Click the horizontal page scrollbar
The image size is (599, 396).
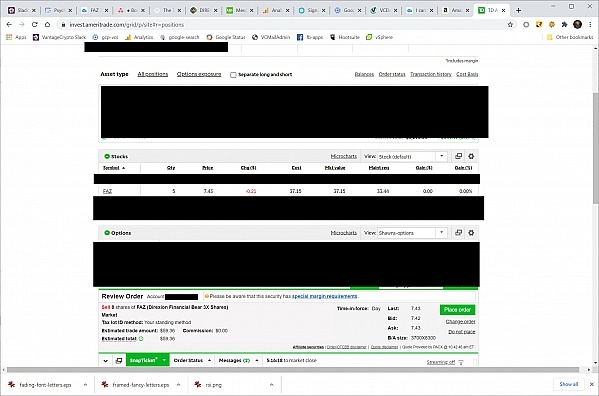tap(293, 370)
